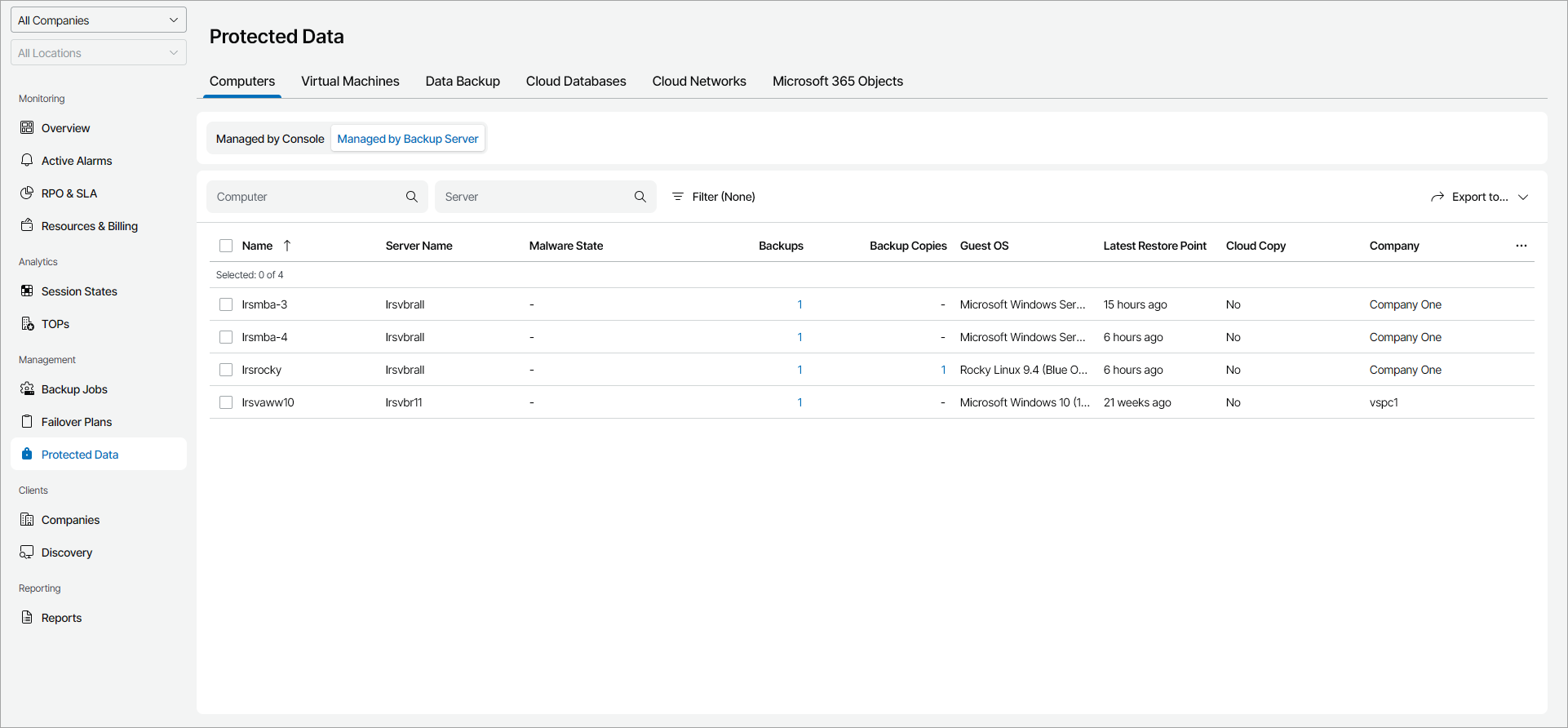This screenshot has height=728, width=1568.
Task: Click the RPO & SLA chart icon
Action: 27,193
